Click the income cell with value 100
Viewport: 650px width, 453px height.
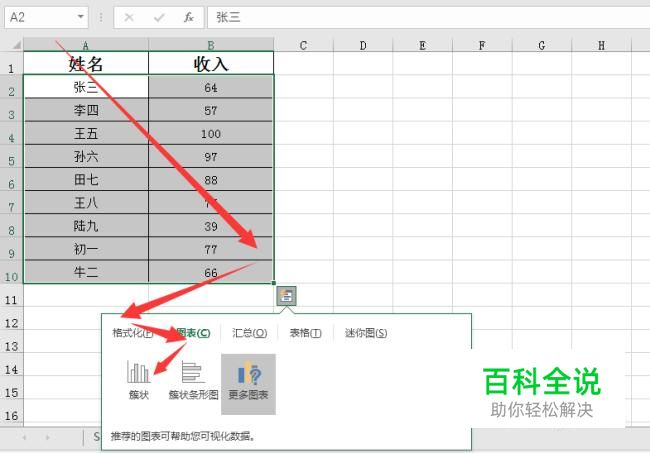pyautogui.click(x=211, y=133)
